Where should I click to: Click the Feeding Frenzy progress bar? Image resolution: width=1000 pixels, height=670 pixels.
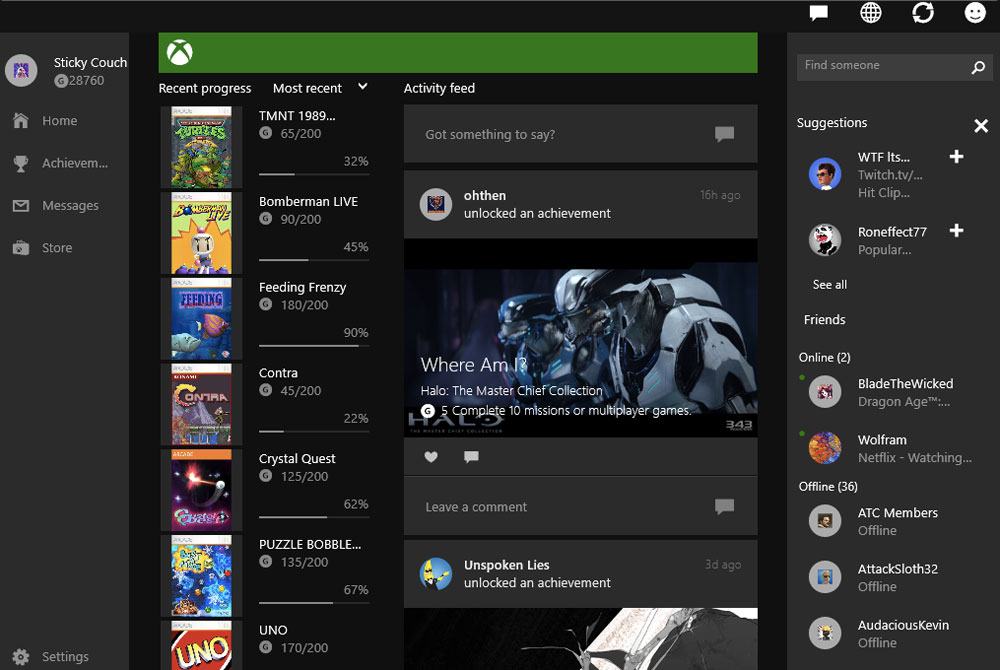point(313,346)
